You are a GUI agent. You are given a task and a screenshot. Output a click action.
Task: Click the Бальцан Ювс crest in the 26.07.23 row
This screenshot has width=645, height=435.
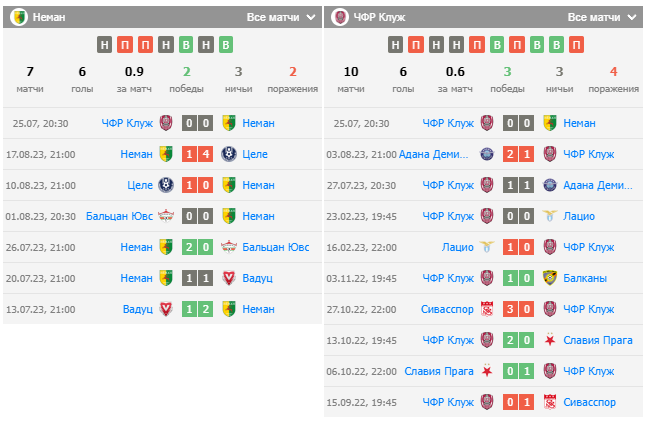tap(229, 247)
